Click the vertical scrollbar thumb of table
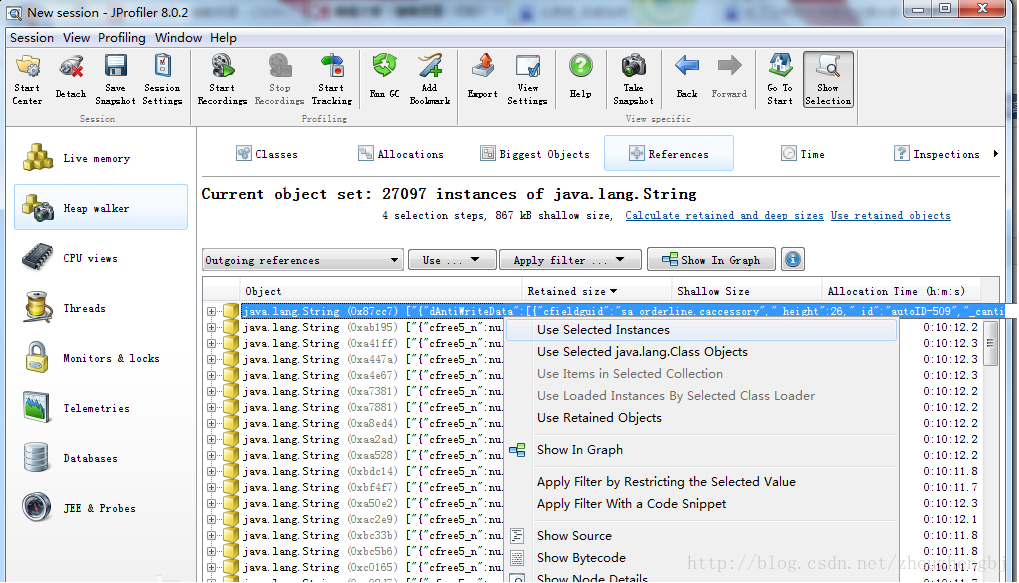This screenshot has width=1019, height=583. click(x=990, y=343)
